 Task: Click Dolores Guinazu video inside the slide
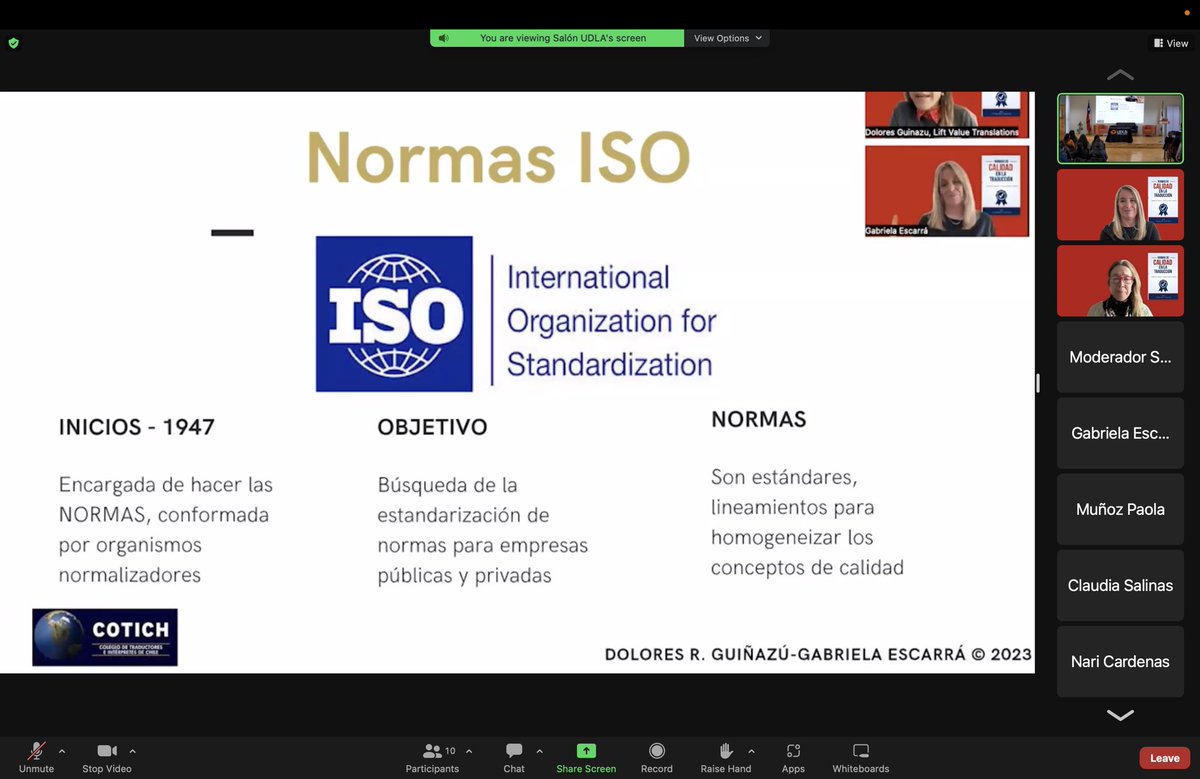coord(946,115)
